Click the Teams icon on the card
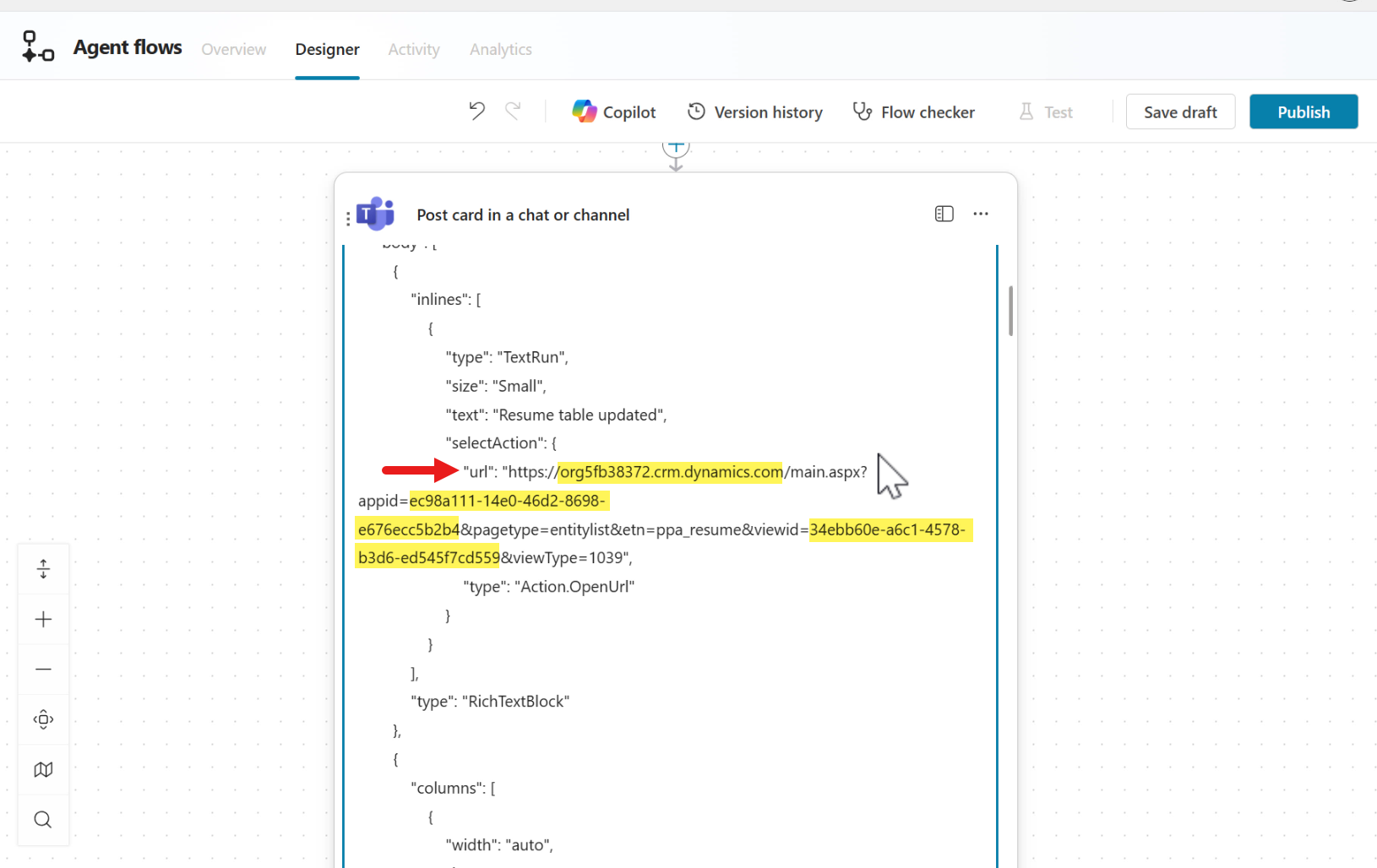The image size is (1377, 868). point(376,214)
